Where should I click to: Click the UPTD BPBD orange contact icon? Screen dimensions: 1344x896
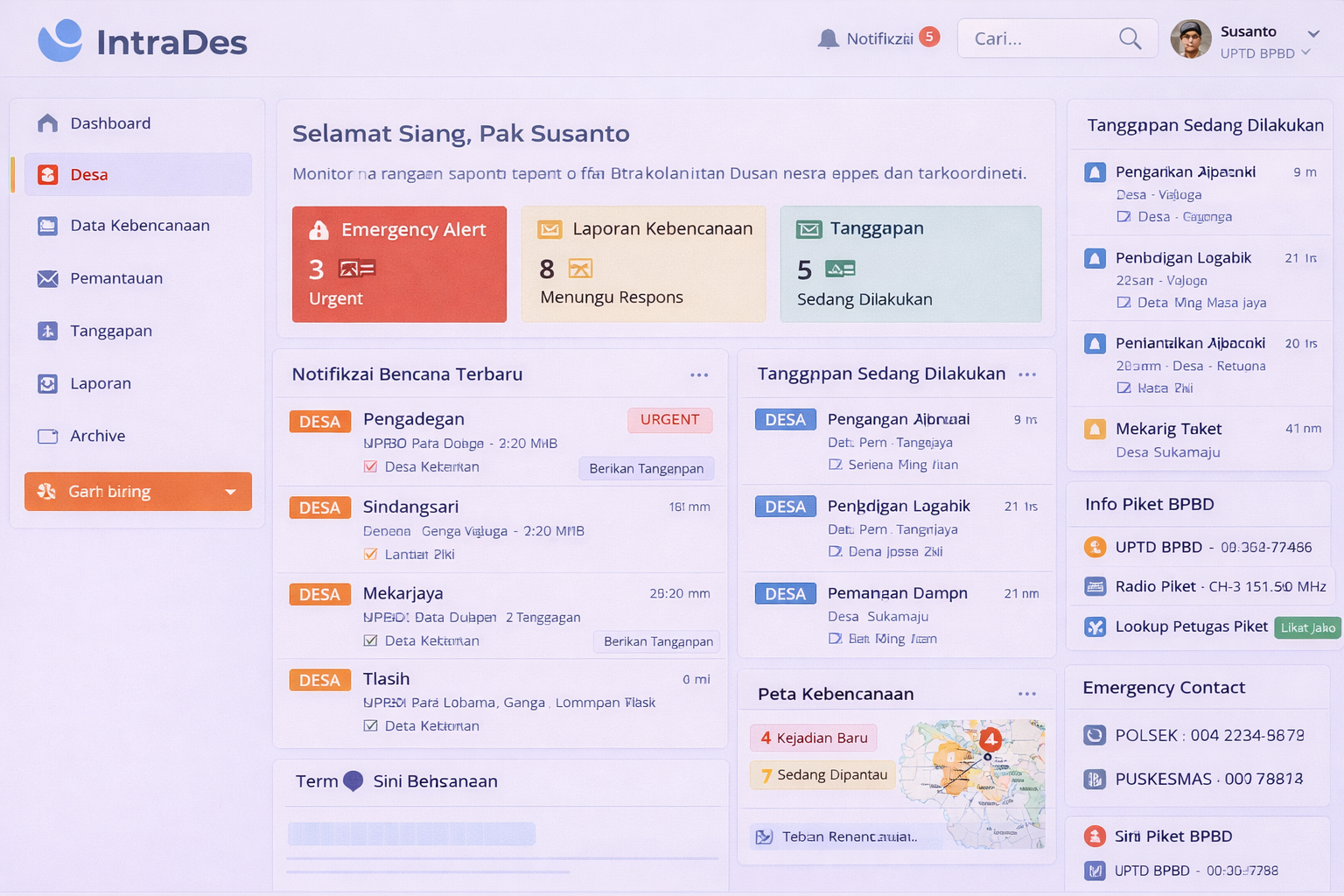coord(1095,547)
